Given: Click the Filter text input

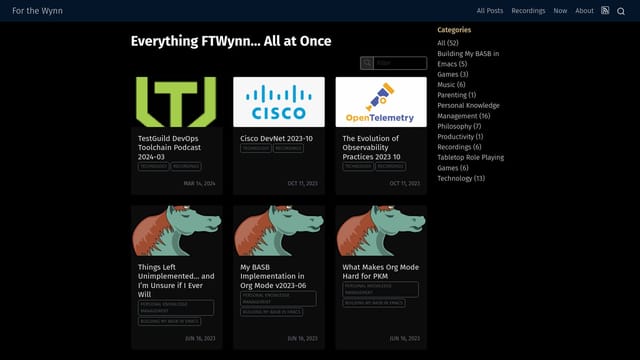Looking at the screenshot, I should pyautogui.click(x=400, y=63).
